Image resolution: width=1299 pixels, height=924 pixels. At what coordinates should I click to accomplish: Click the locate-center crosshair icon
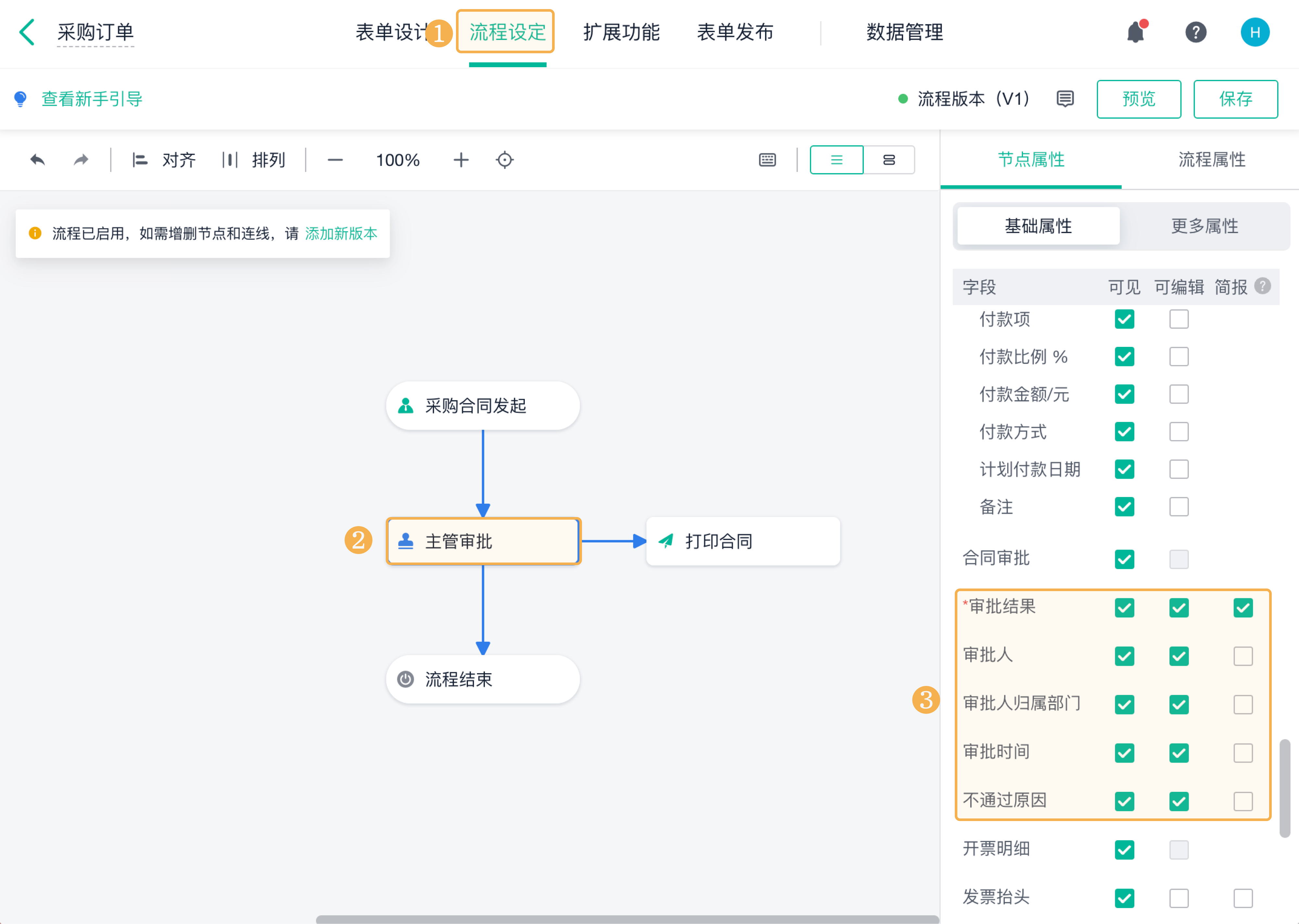[x=504, y=160]
